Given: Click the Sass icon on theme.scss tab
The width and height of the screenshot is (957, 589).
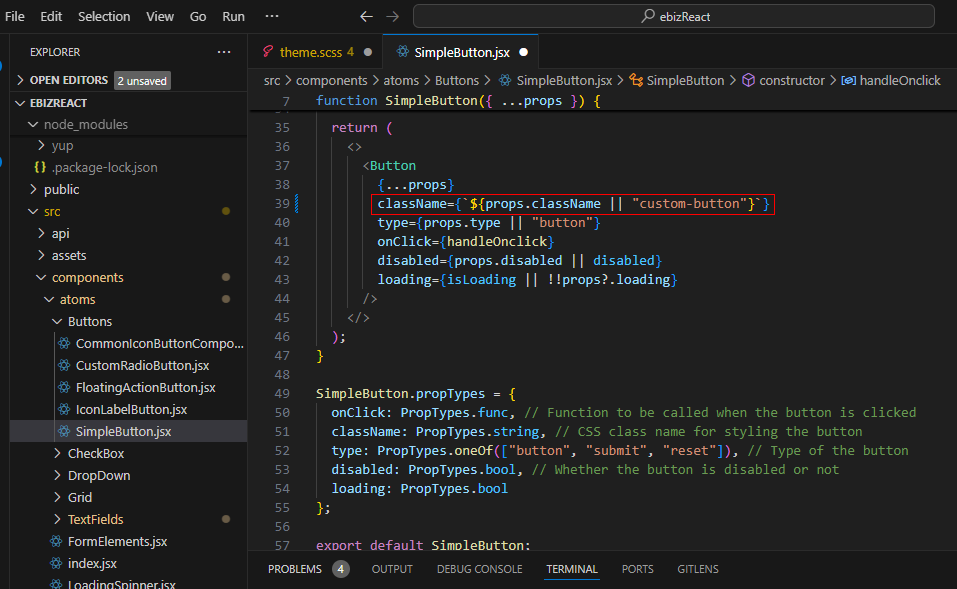Looking at the screenshot, I should click(x=268, y=52).
